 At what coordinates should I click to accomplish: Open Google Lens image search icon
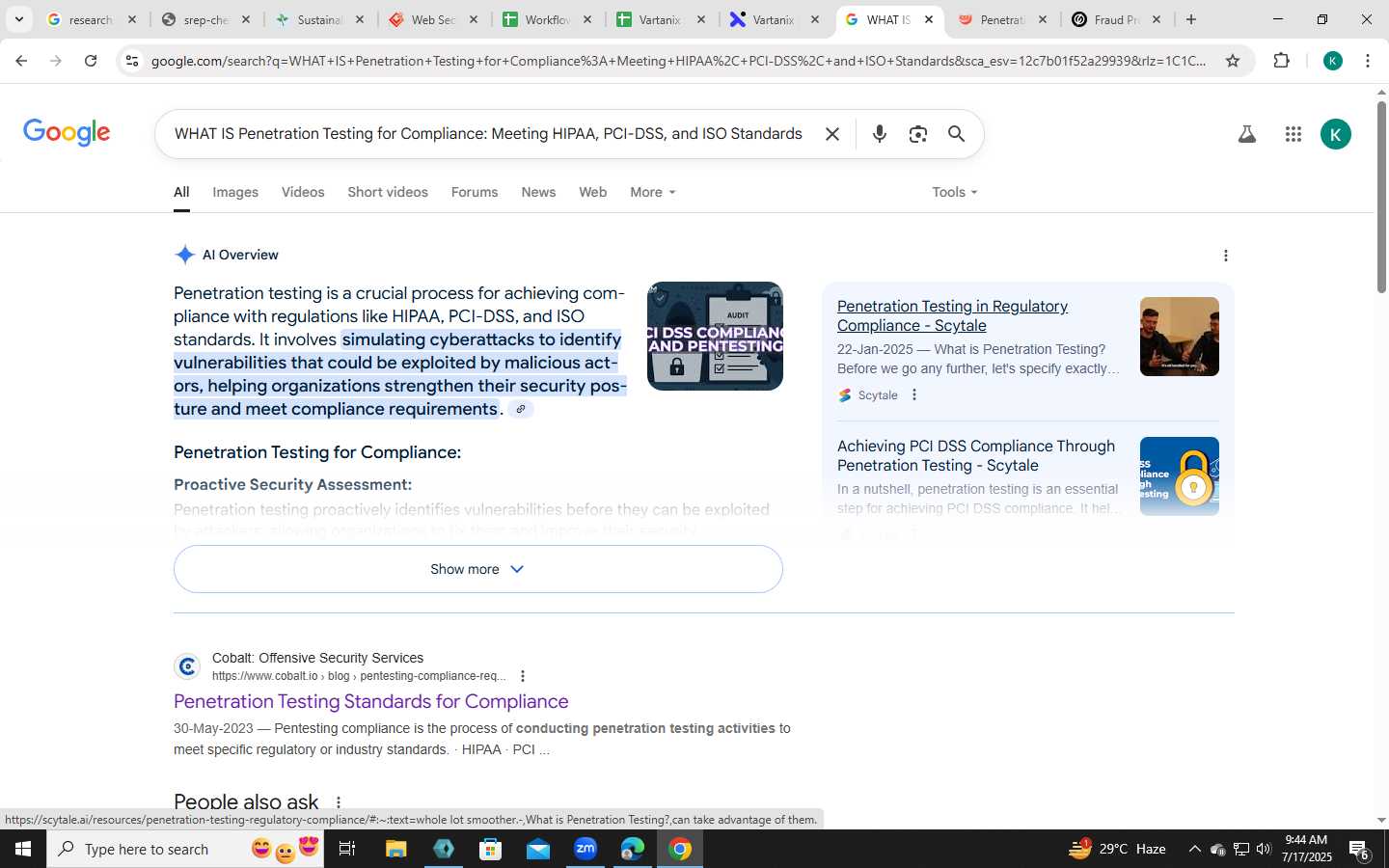click(x=917, y=134)
